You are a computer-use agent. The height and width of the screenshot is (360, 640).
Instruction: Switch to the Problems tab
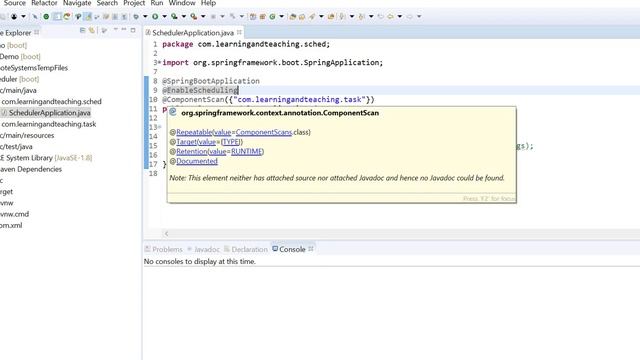tap(164, 249)
